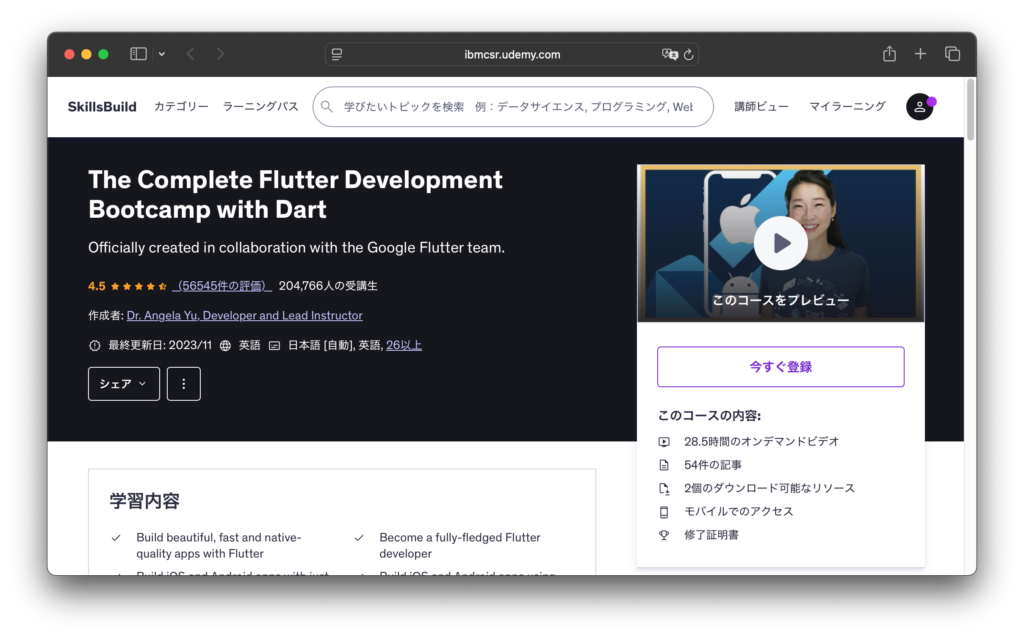1024x638 pixels.
Task: Click the SkillsBuild logo
Action: 102,106
